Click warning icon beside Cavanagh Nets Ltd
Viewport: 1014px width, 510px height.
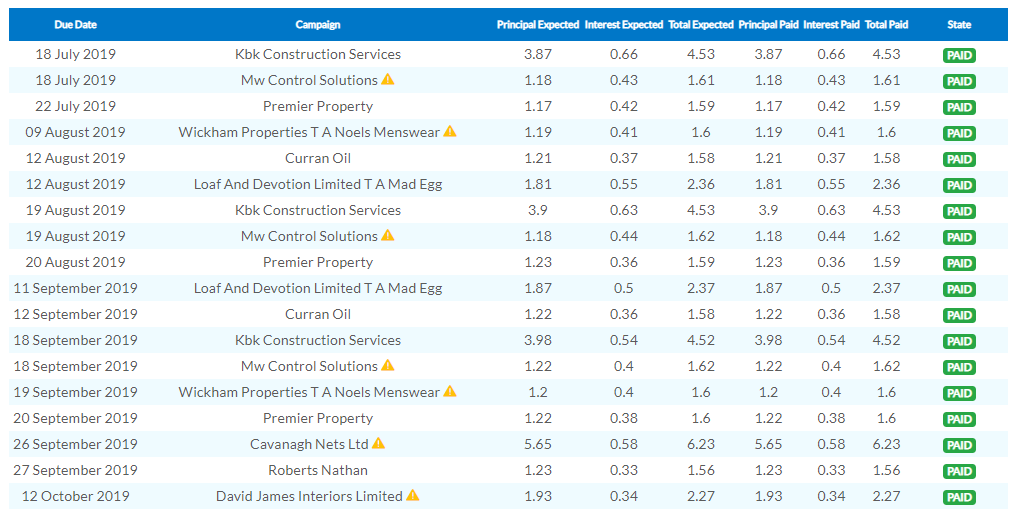click(378, 444)
